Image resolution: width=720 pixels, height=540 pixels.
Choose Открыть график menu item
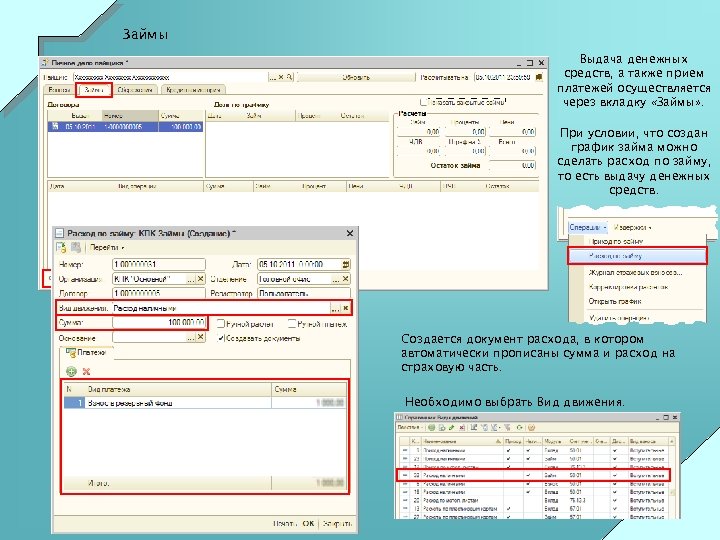(x=614, y=302)
